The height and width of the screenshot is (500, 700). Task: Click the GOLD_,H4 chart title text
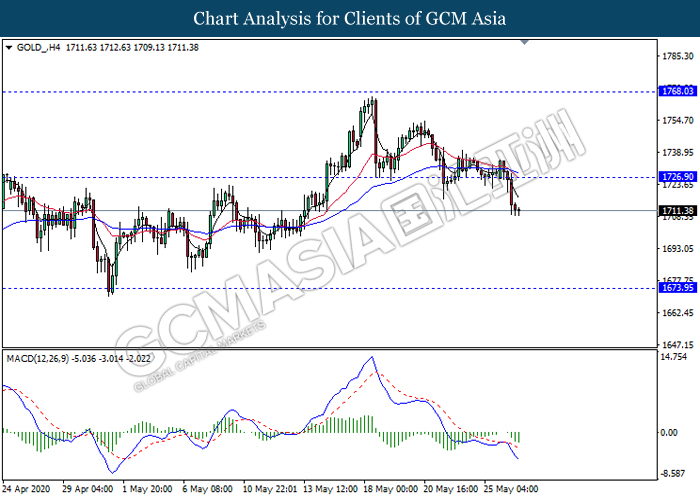point(38,48)
